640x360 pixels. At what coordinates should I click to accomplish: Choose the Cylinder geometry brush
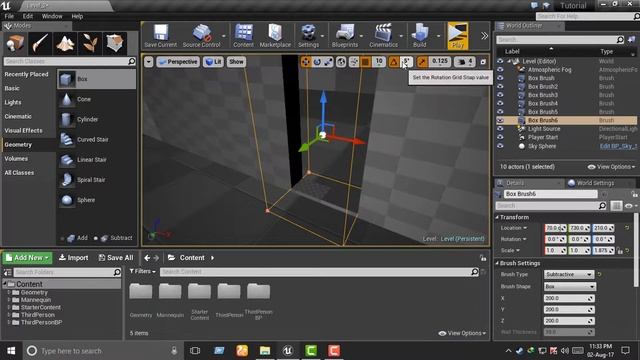coord(96,120)
